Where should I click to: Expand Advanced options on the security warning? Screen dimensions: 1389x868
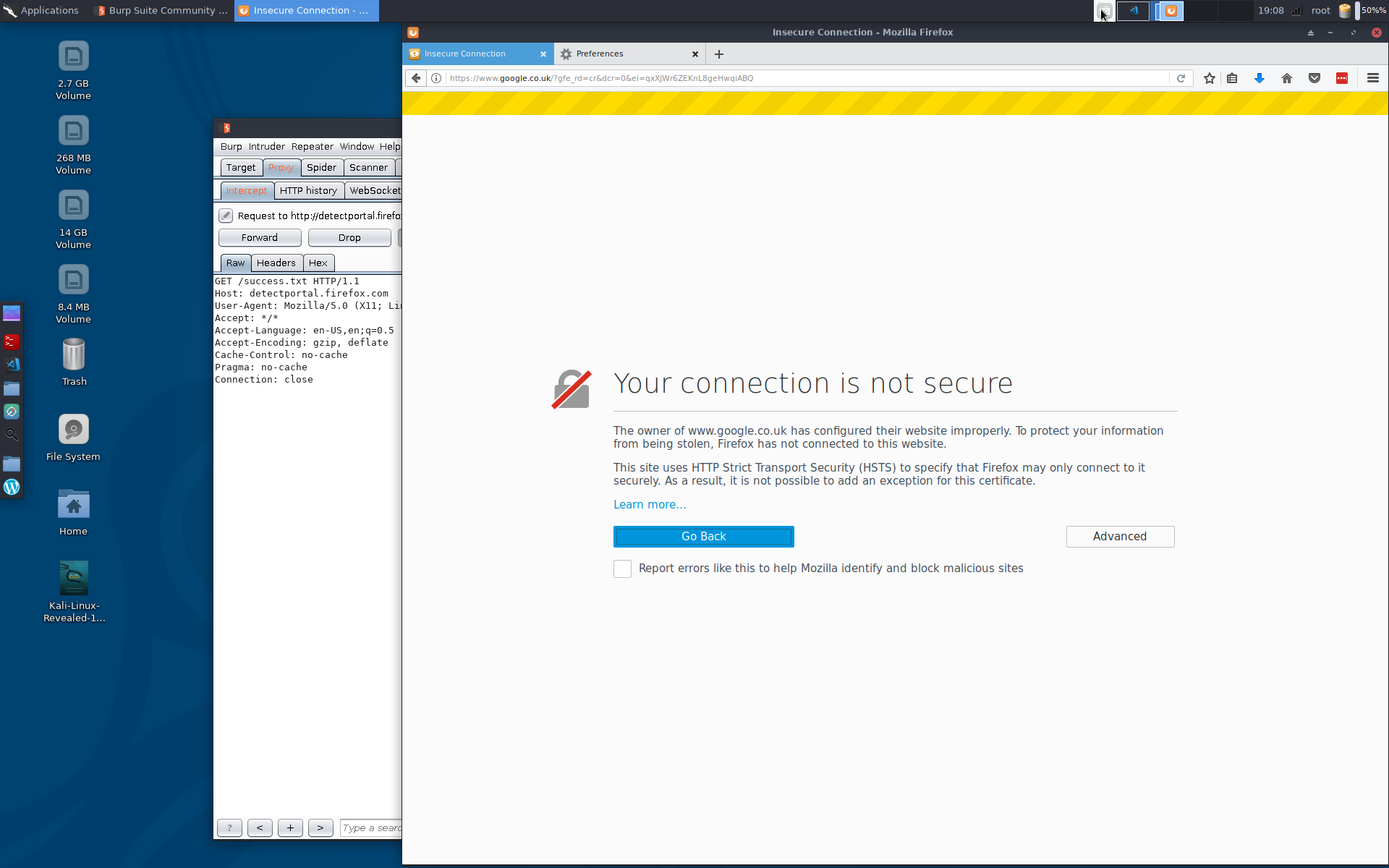point(1120,536)
